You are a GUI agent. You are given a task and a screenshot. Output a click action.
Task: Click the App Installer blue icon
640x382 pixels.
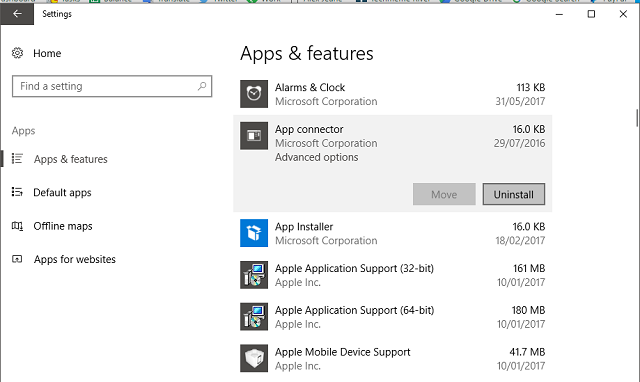click(254, 233)
